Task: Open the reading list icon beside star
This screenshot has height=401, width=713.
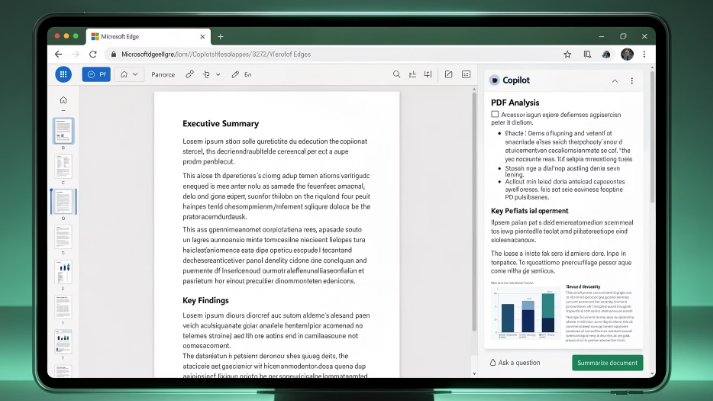Action: click(x=587, y=54)
